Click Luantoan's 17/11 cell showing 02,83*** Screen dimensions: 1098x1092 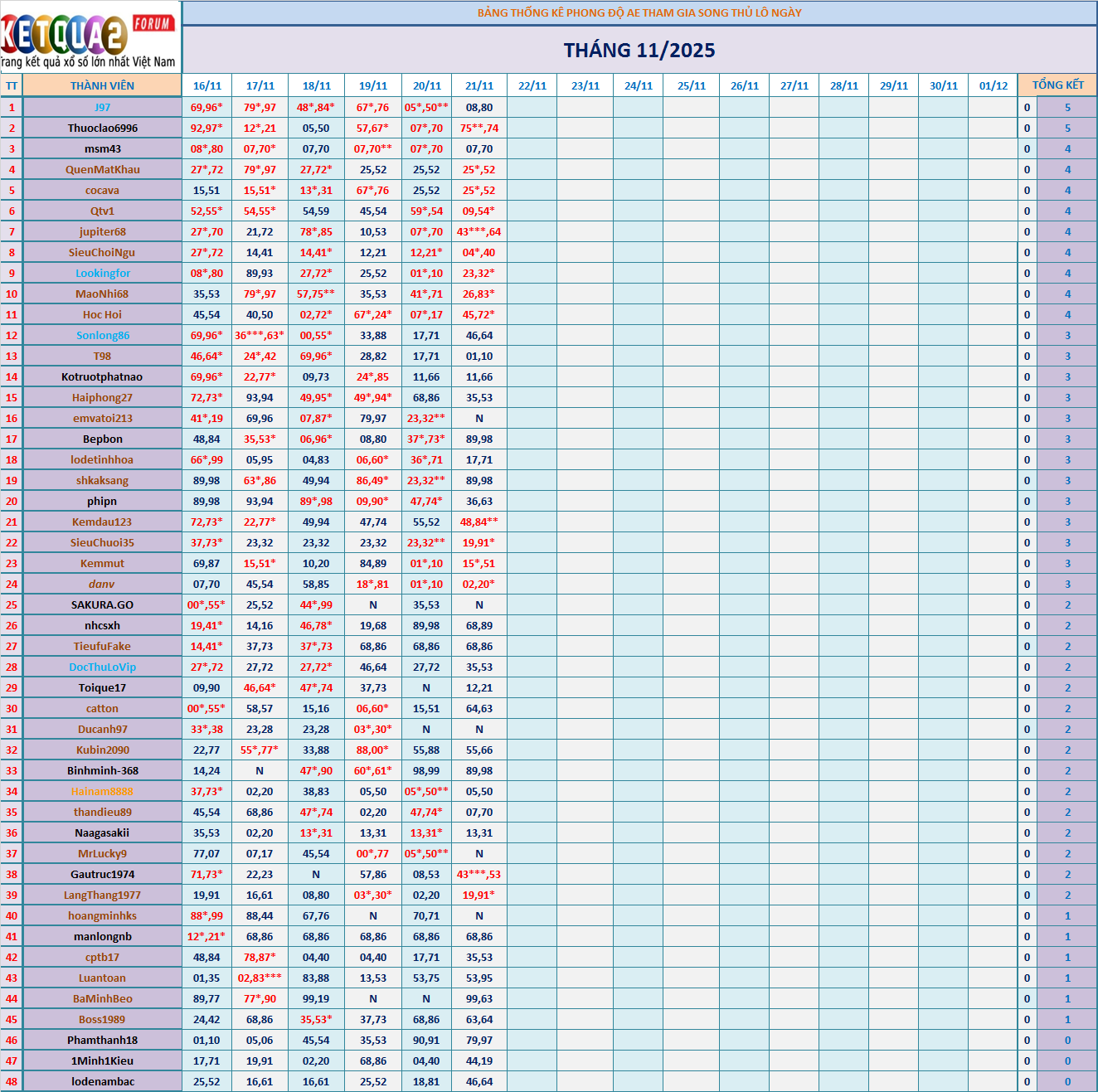click(260, 978)
